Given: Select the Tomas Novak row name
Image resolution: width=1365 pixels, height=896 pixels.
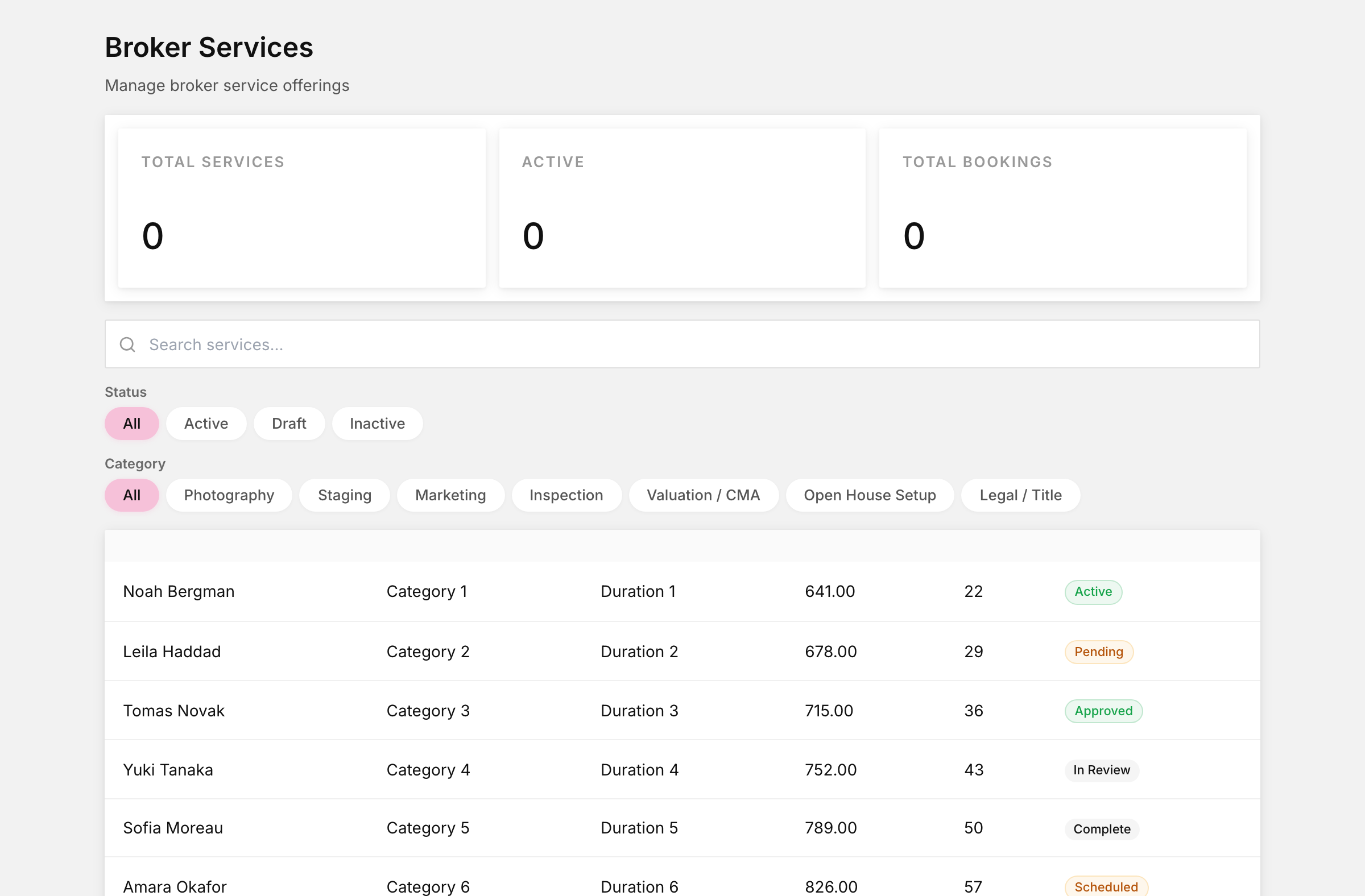Looking at the screenshot, I should click(174, 711).
